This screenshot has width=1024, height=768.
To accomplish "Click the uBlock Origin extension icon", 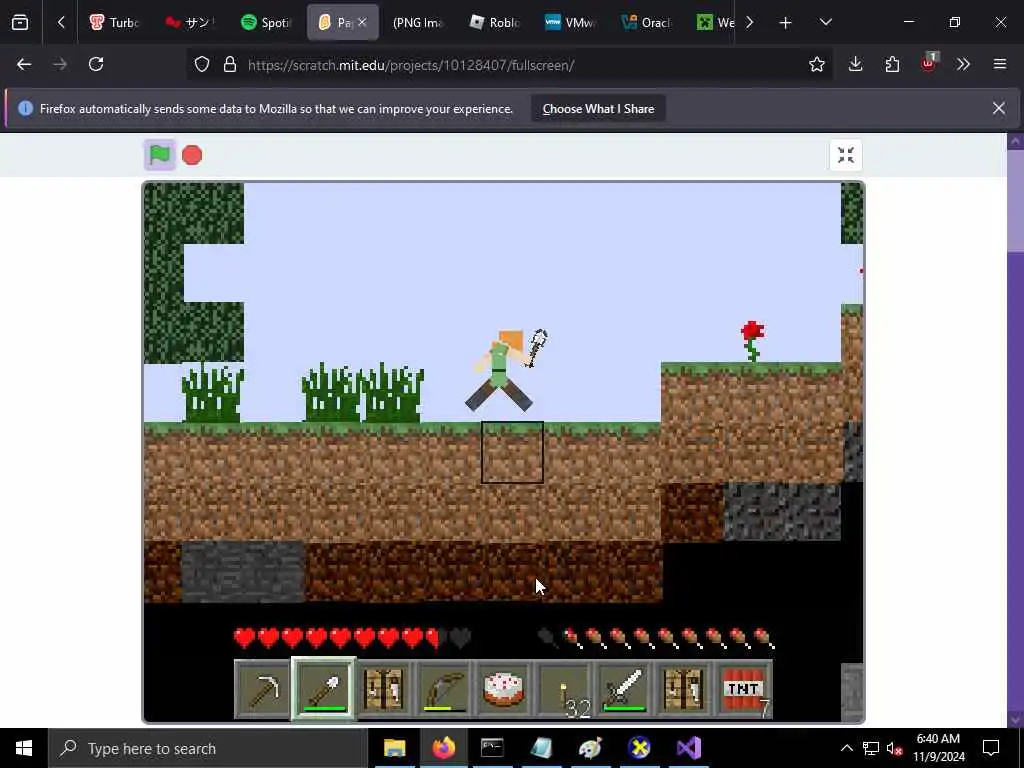I will click(x=929, y=63).
